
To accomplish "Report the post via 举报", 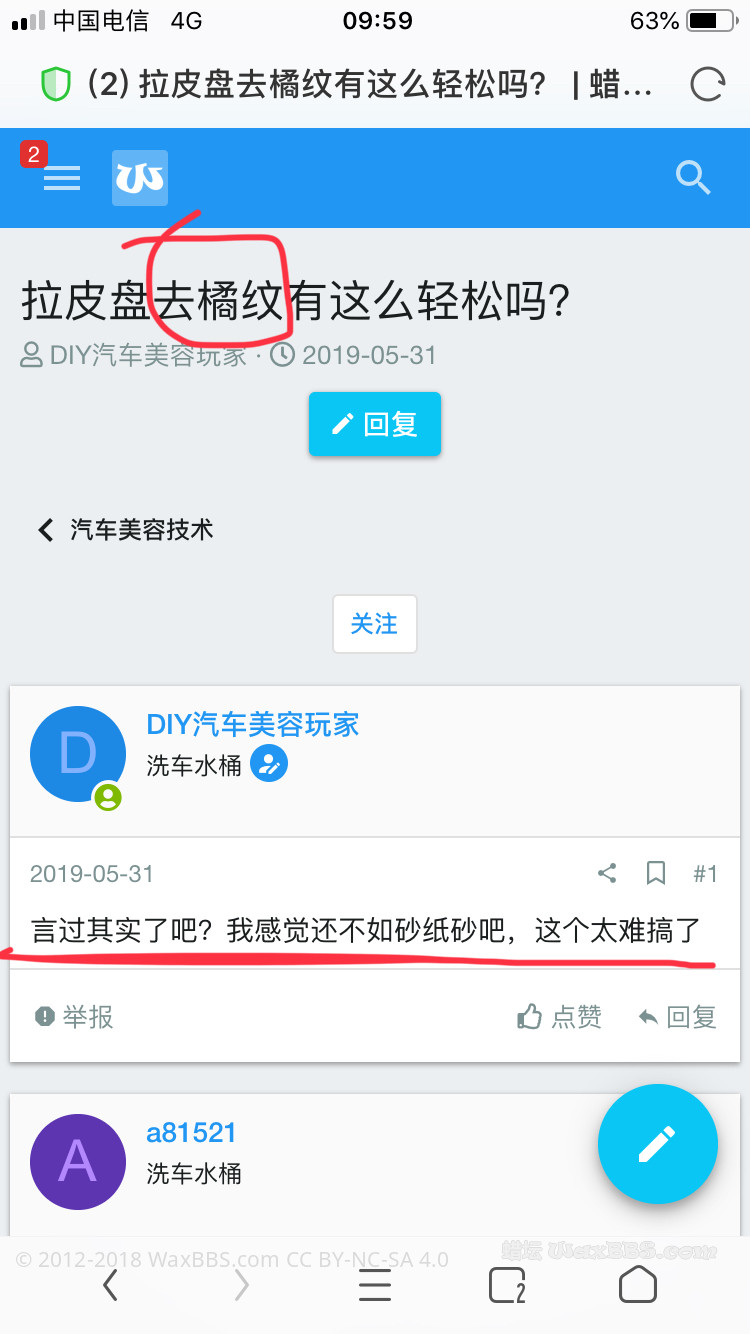I will (x=74, y=1017).
